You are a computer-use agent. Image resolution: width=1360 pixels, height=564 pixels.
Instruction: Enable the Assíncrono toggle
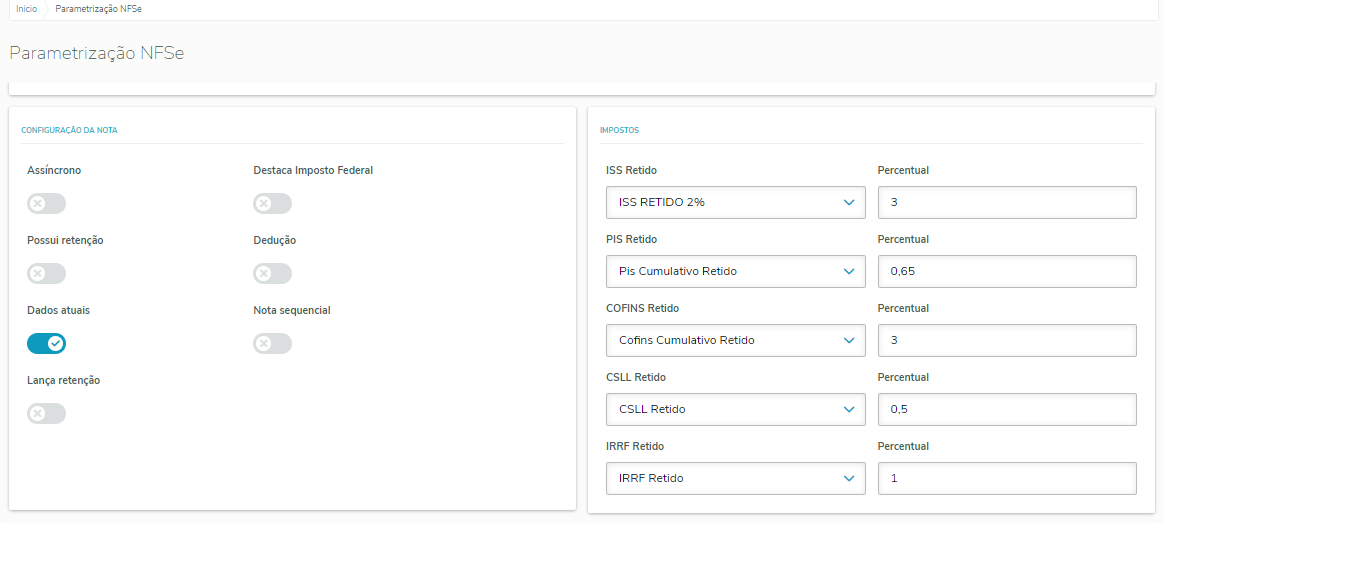tap(46, 204)
